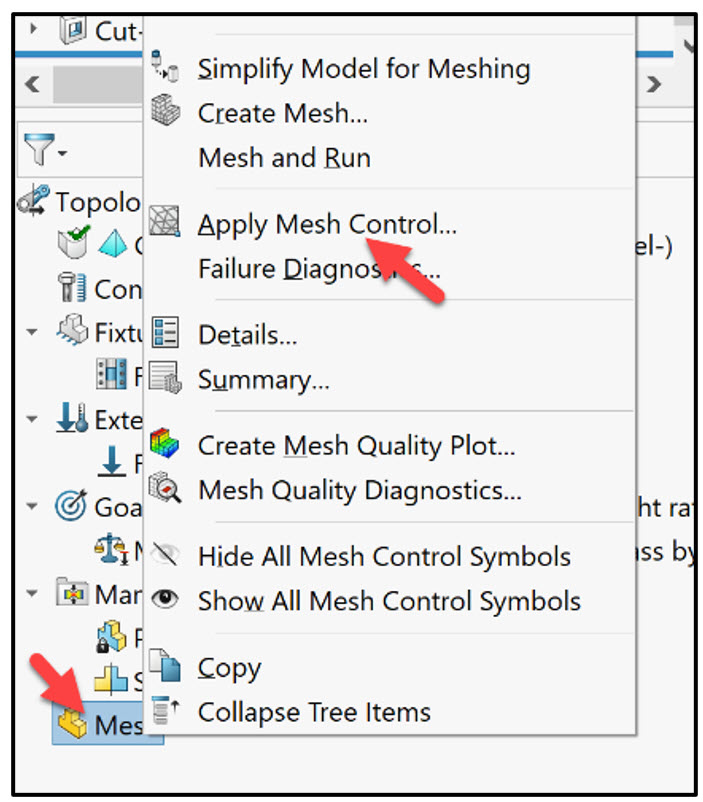Open mesh Details using its list icon
Screen dimensions: 703x802
[166, 334]
